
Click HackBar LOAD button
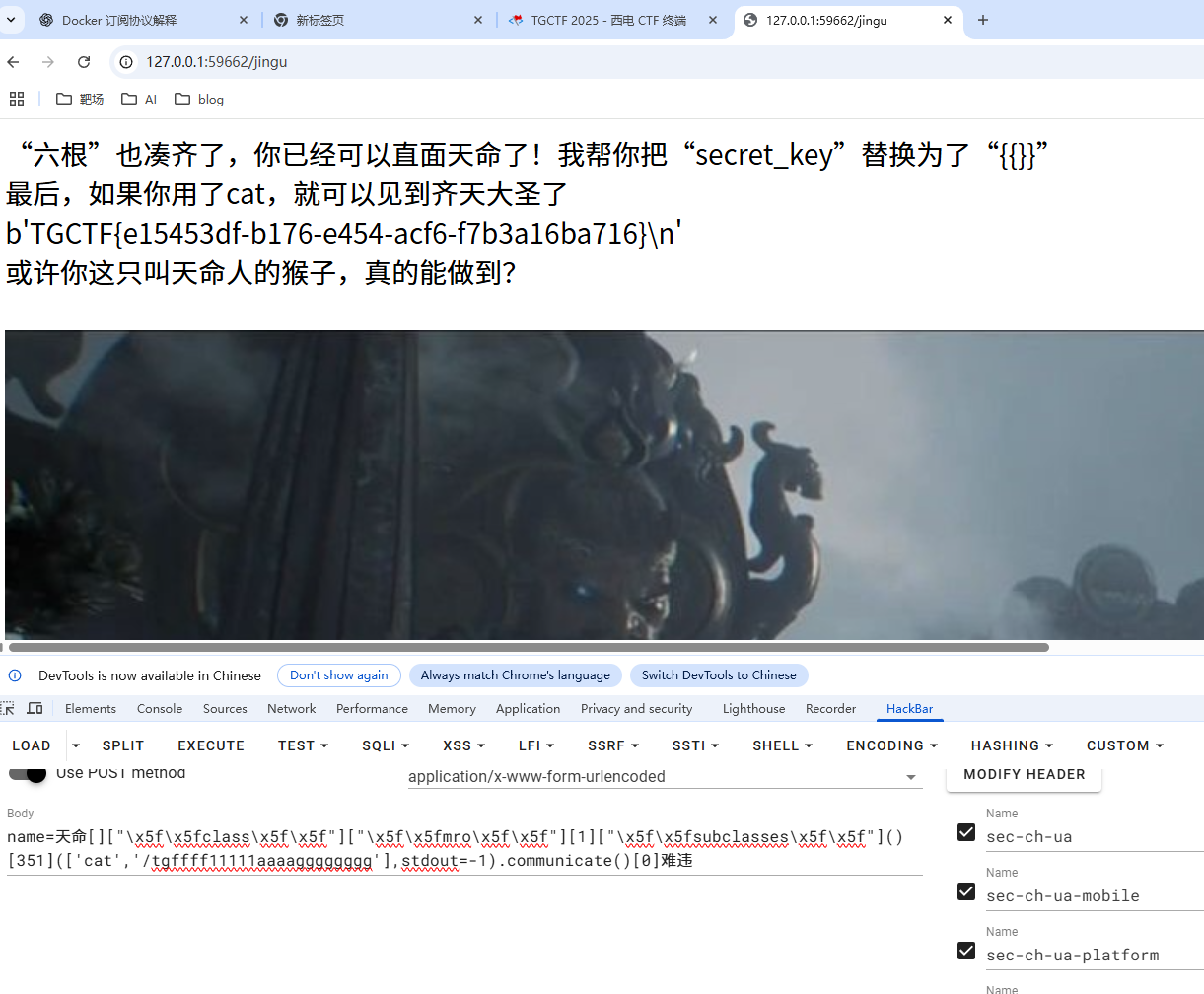(32, 745)
